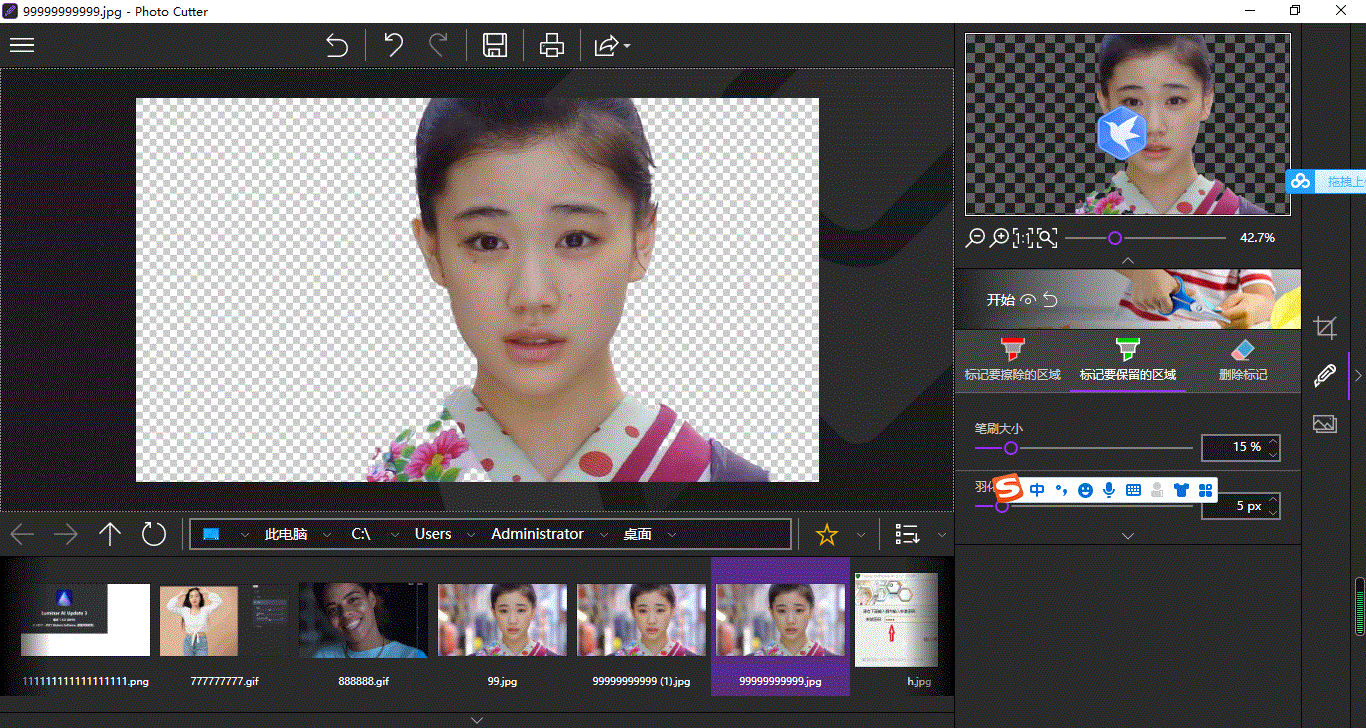
Task: Go forward in the file browser
Action: click(x=66, y=534)
